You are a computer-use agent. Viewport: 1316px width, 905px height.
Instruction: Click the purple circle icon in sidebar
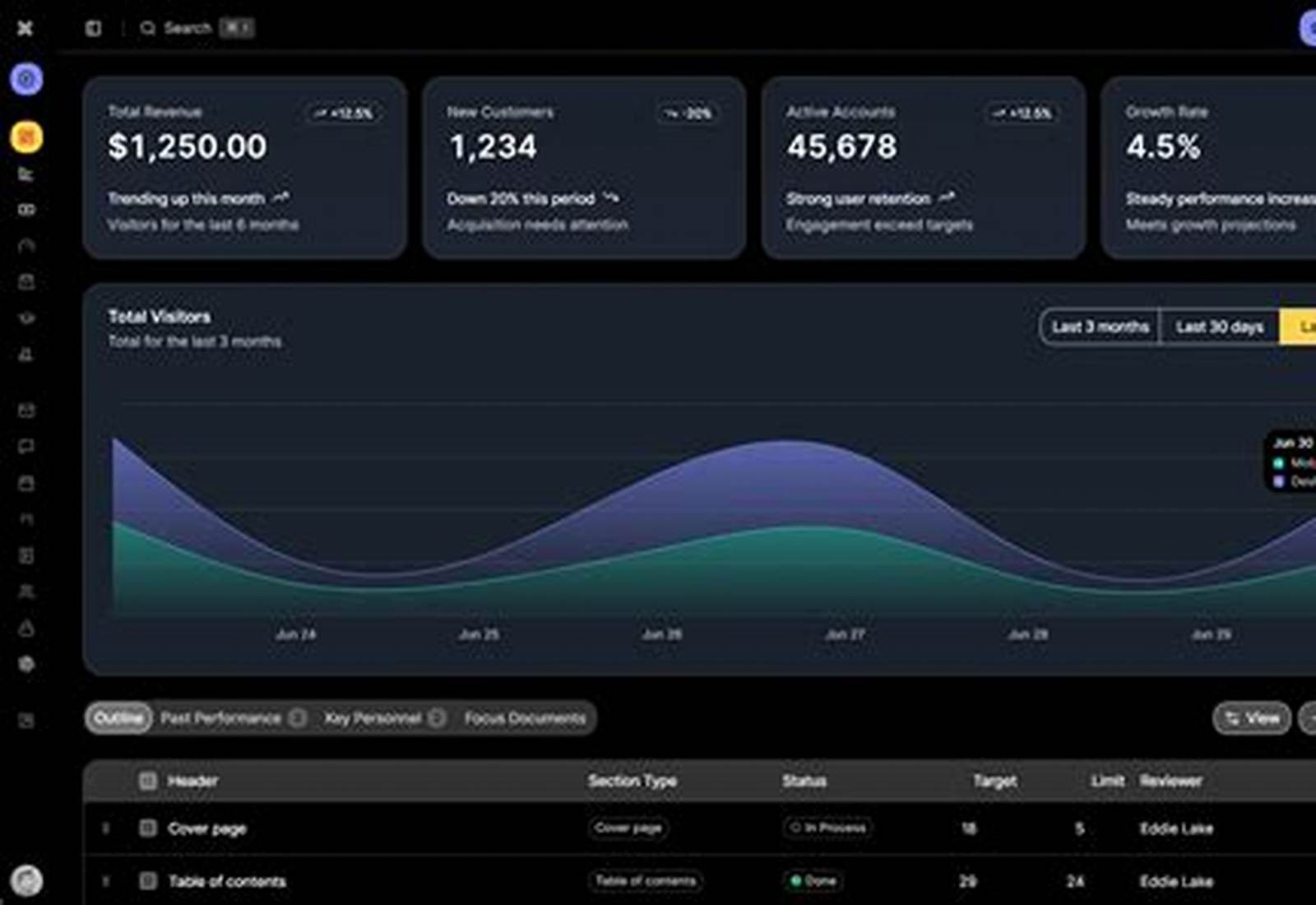point(26,79)
